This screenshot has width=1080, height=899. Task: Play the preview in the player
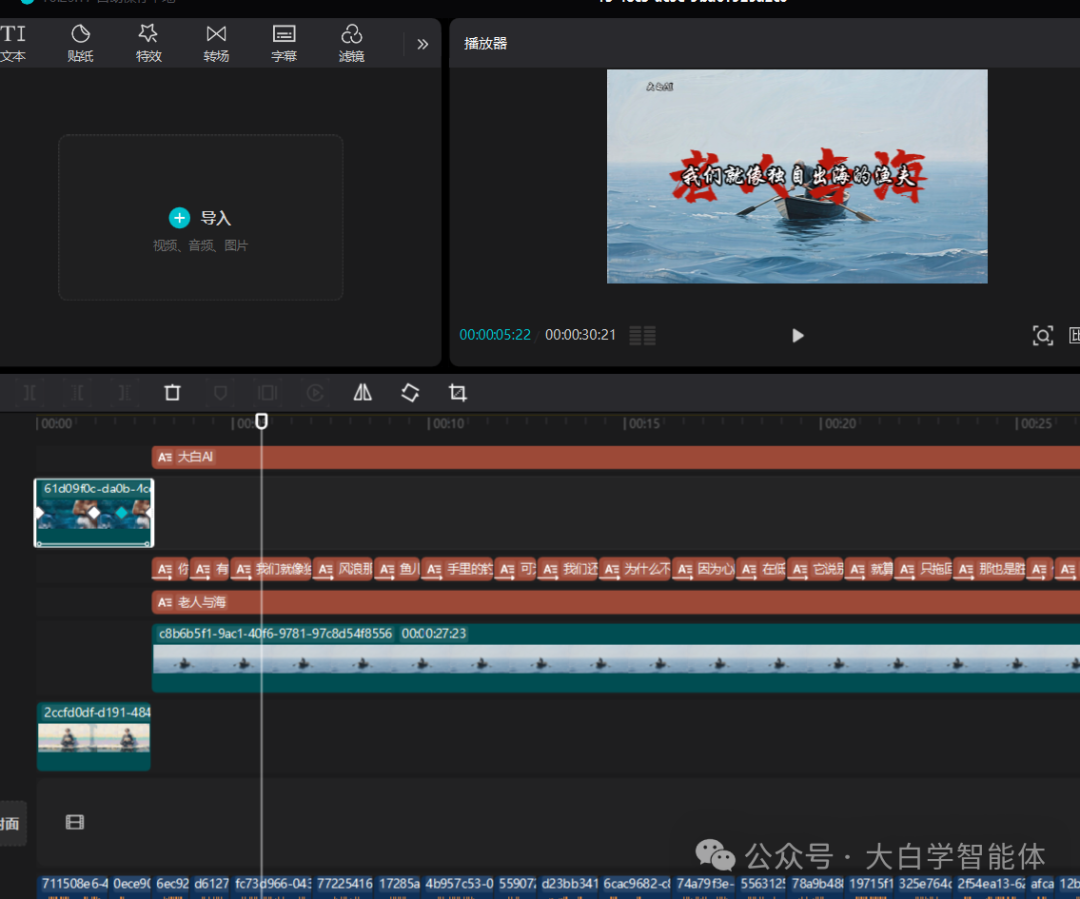coord(797,335)
